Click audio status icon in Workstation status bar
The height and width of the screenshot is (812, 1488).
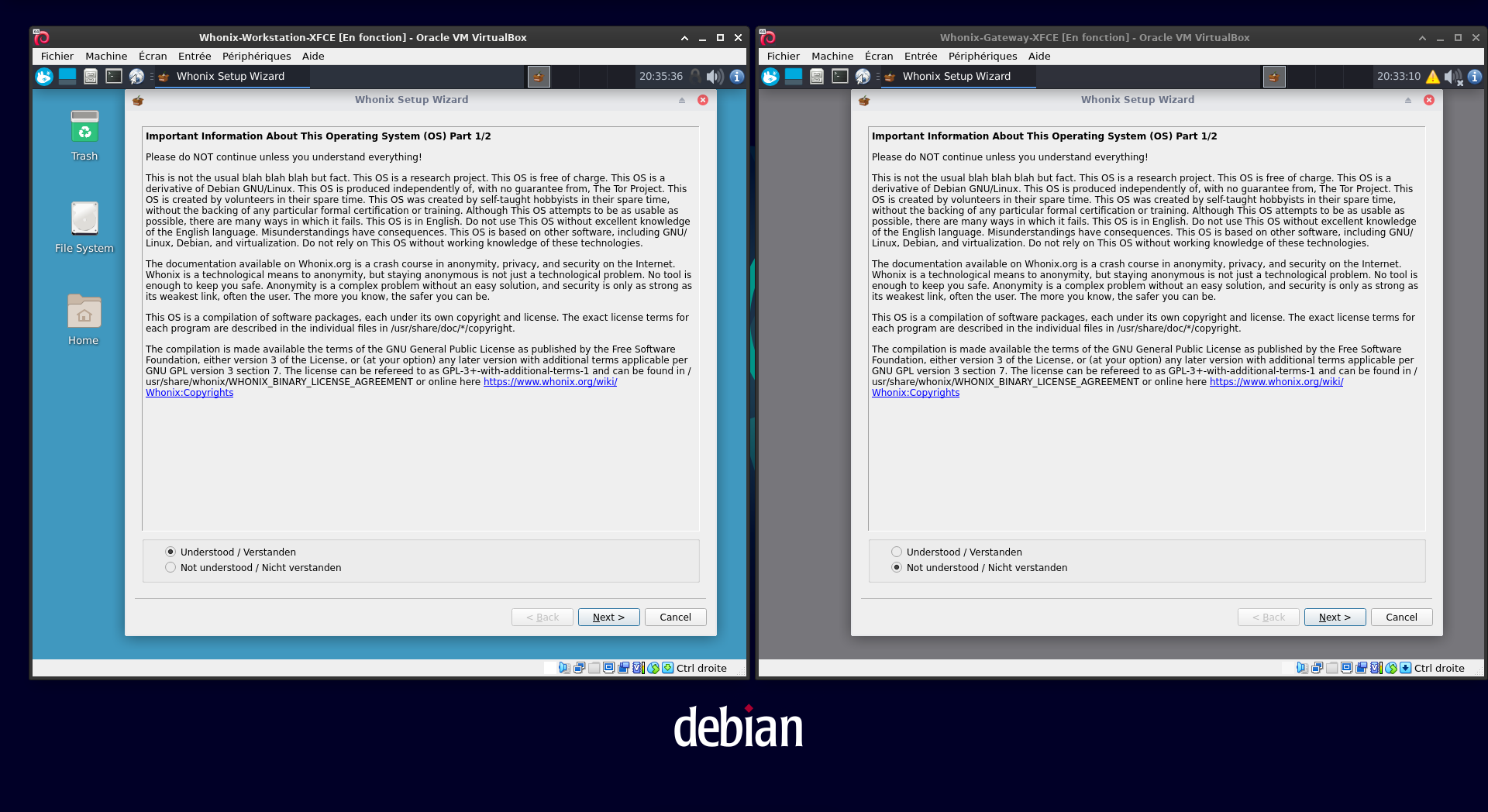click(x=565, y=668)
